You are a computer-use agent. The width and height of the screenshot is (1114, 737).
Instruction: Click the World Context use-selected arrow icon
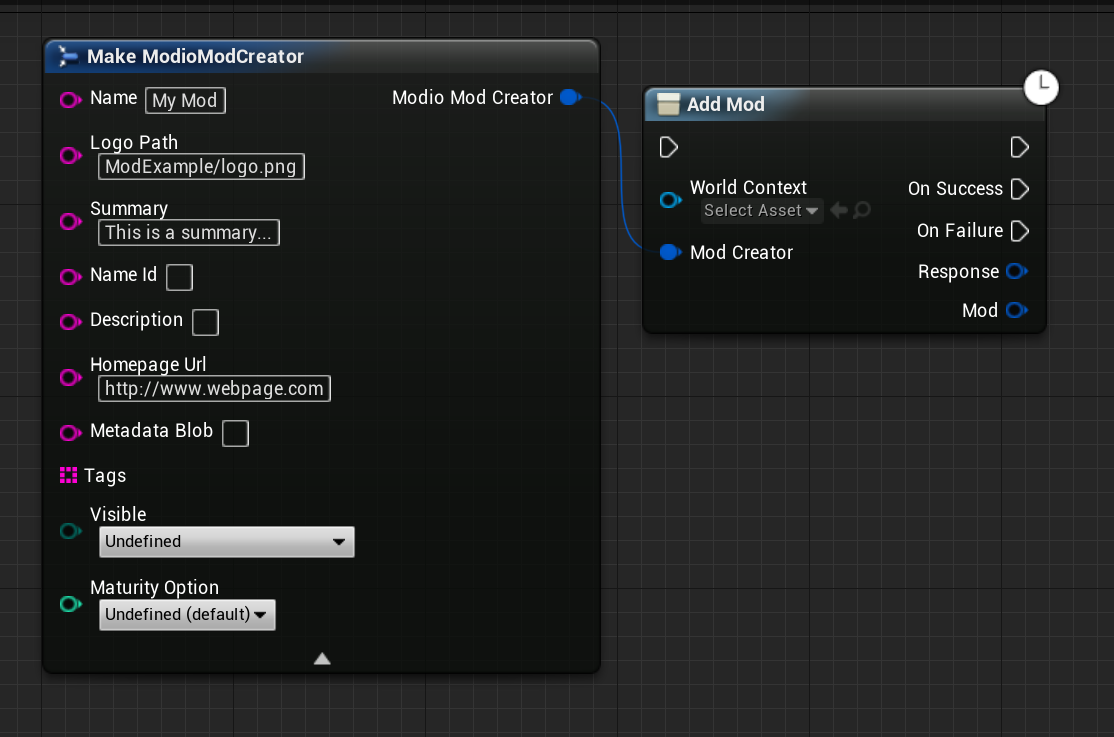[x=839, y=211]
